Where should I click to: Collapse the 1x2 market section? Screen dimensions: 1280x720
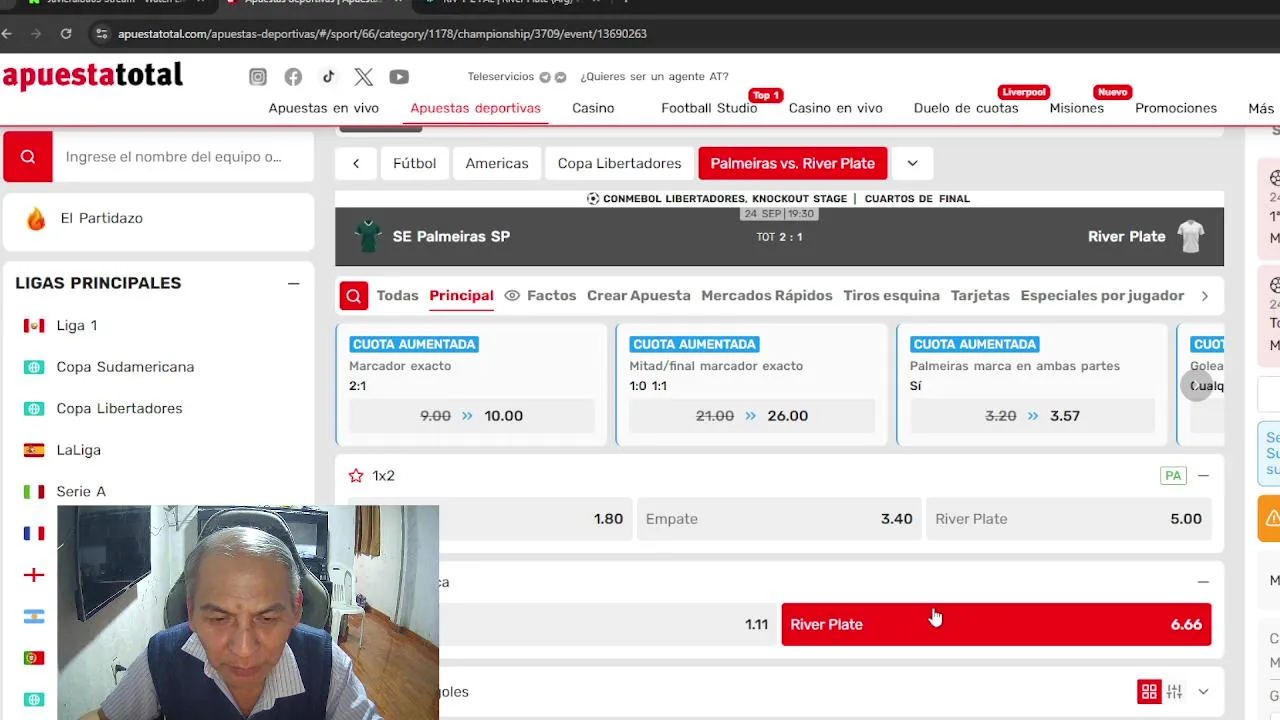coord(1203,476)
